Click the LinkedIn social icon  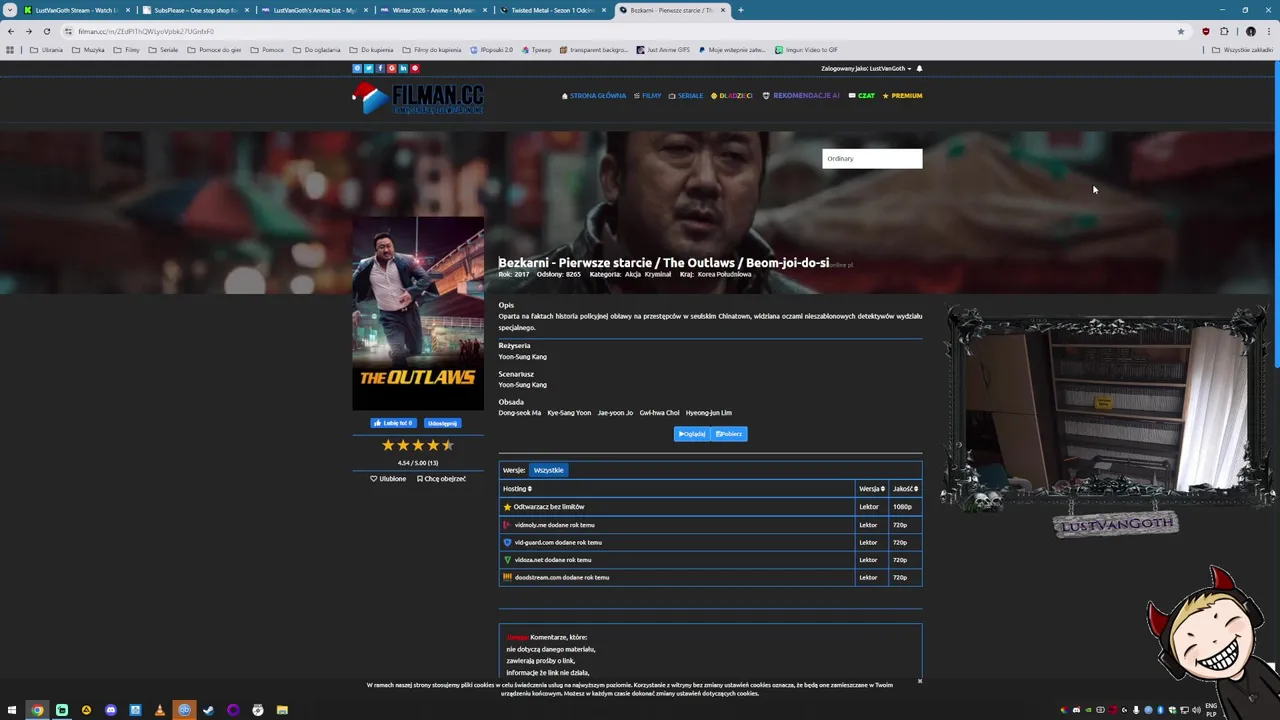click(403, 68)
